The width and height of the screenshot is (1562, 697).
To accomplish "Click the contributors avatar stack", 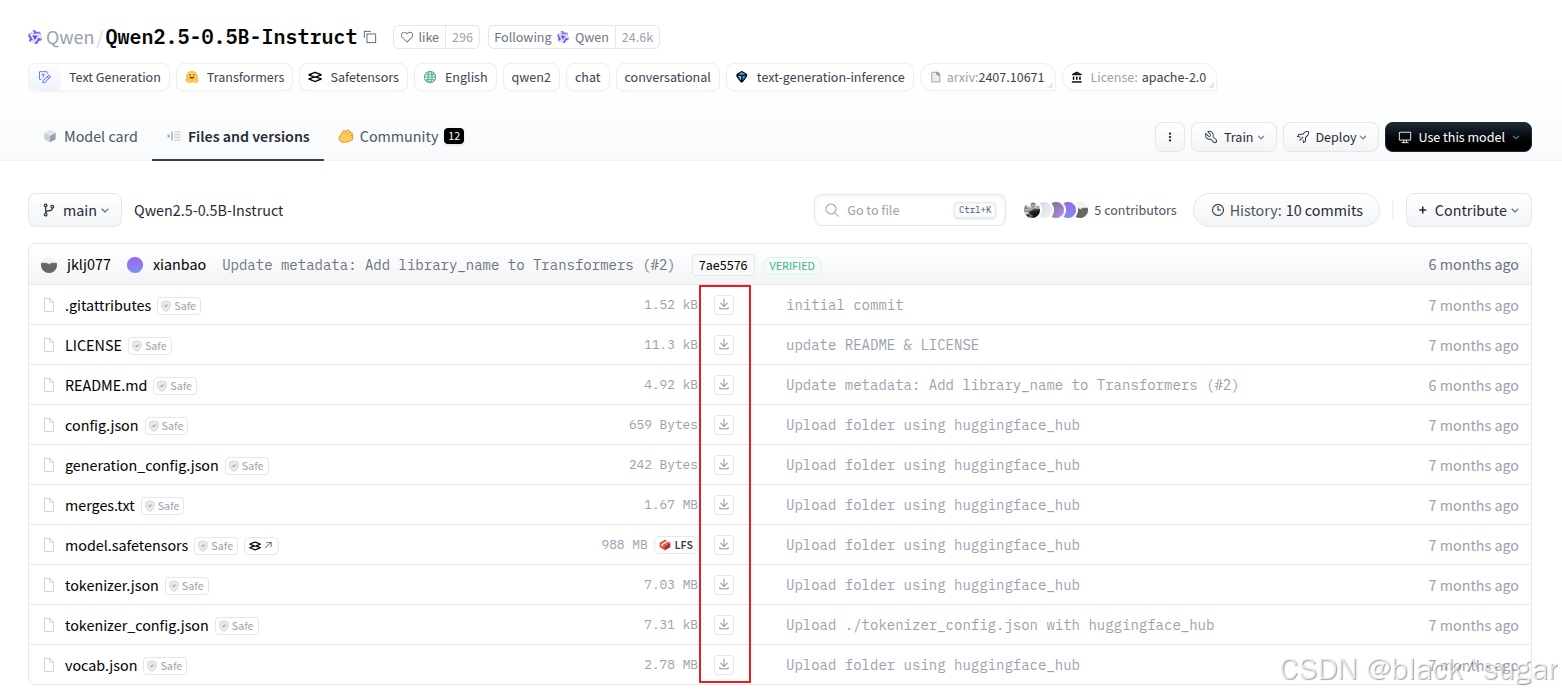I will [1055, 210].
